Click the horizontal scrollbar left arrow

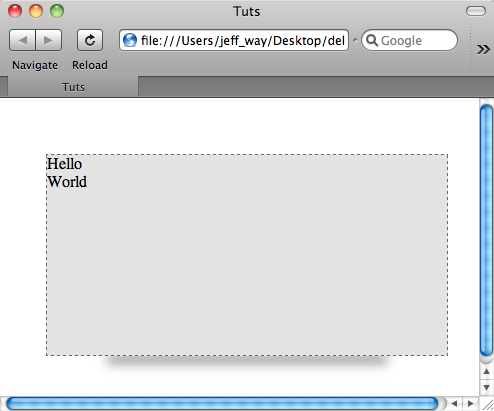pos(454,404)
